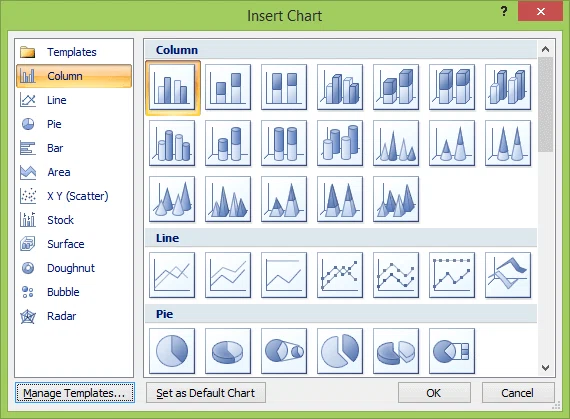Select the Surface chart category
Viewport: 570px width, 419px height.
tap(74, 244)
